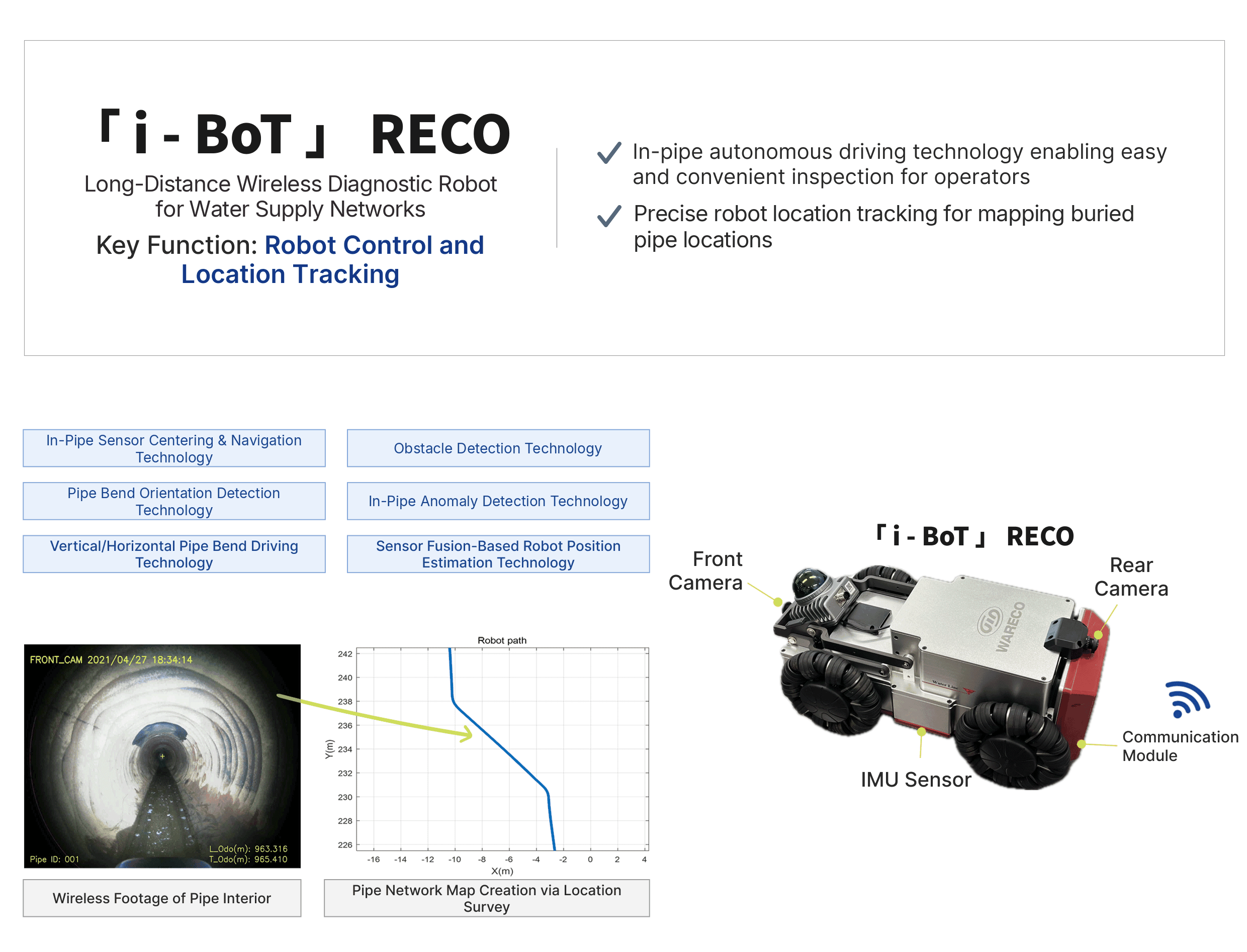
Task: Click Long-Distance Wireless Diagnostic Robot subtitle
Action: pyautogui.click(x=290, y=196)
